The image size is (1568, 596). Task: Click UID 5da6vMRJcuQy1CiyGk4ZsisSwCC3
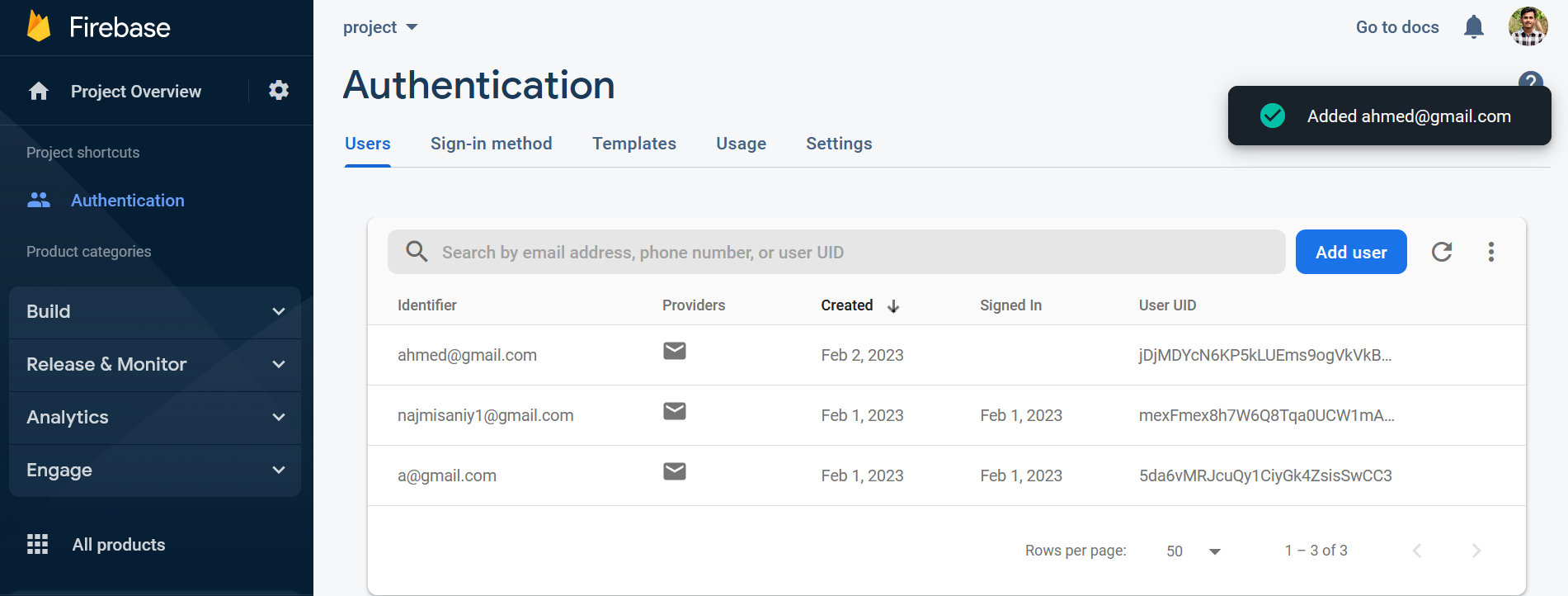click(x=1265, y=475)
